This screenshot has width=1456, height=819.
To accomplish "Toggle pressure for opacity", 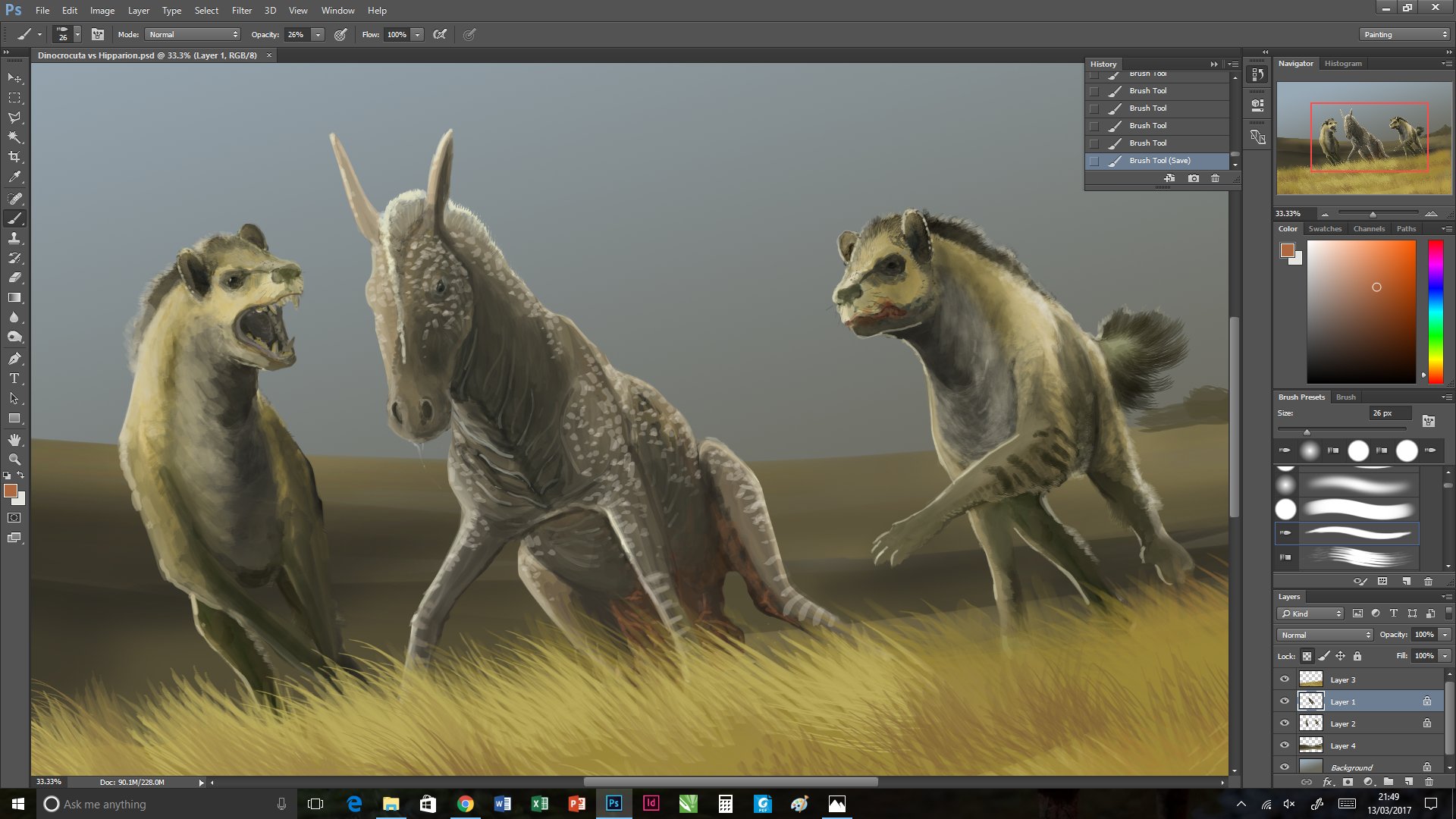I will (341, 35).
